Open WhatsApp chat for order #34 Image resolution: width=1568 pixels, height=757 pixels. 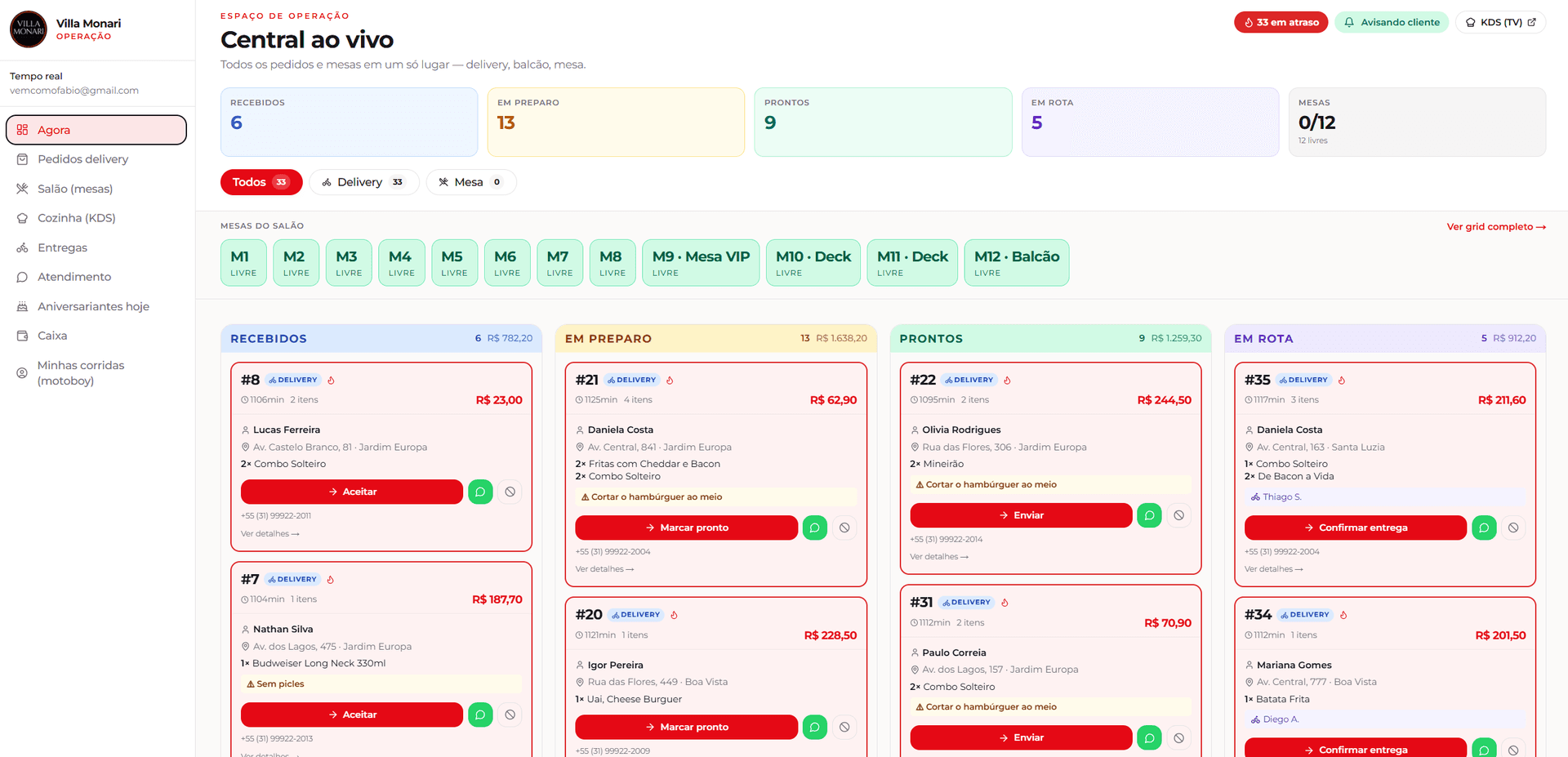[1484, 748]
